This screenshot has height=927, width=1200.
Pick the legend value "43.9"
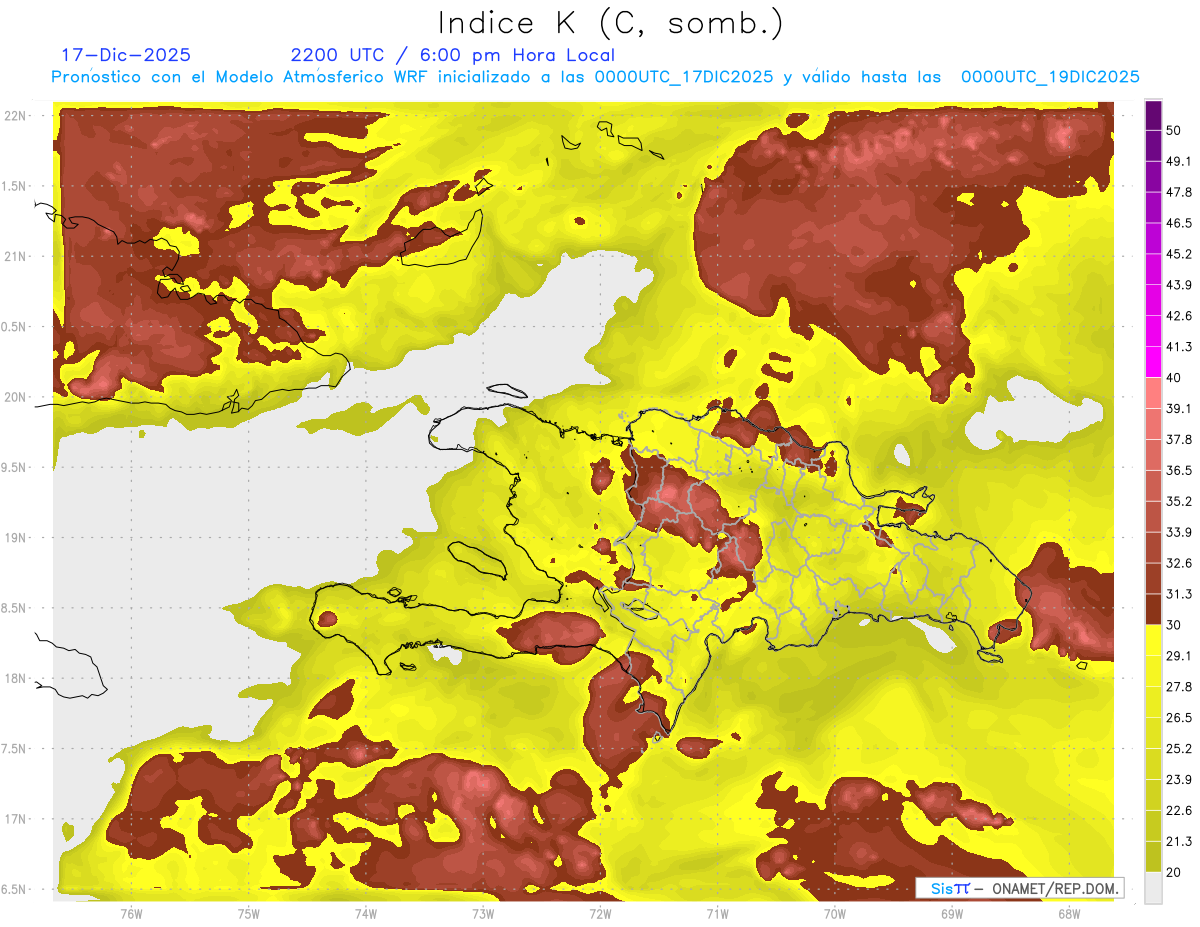1178,285
